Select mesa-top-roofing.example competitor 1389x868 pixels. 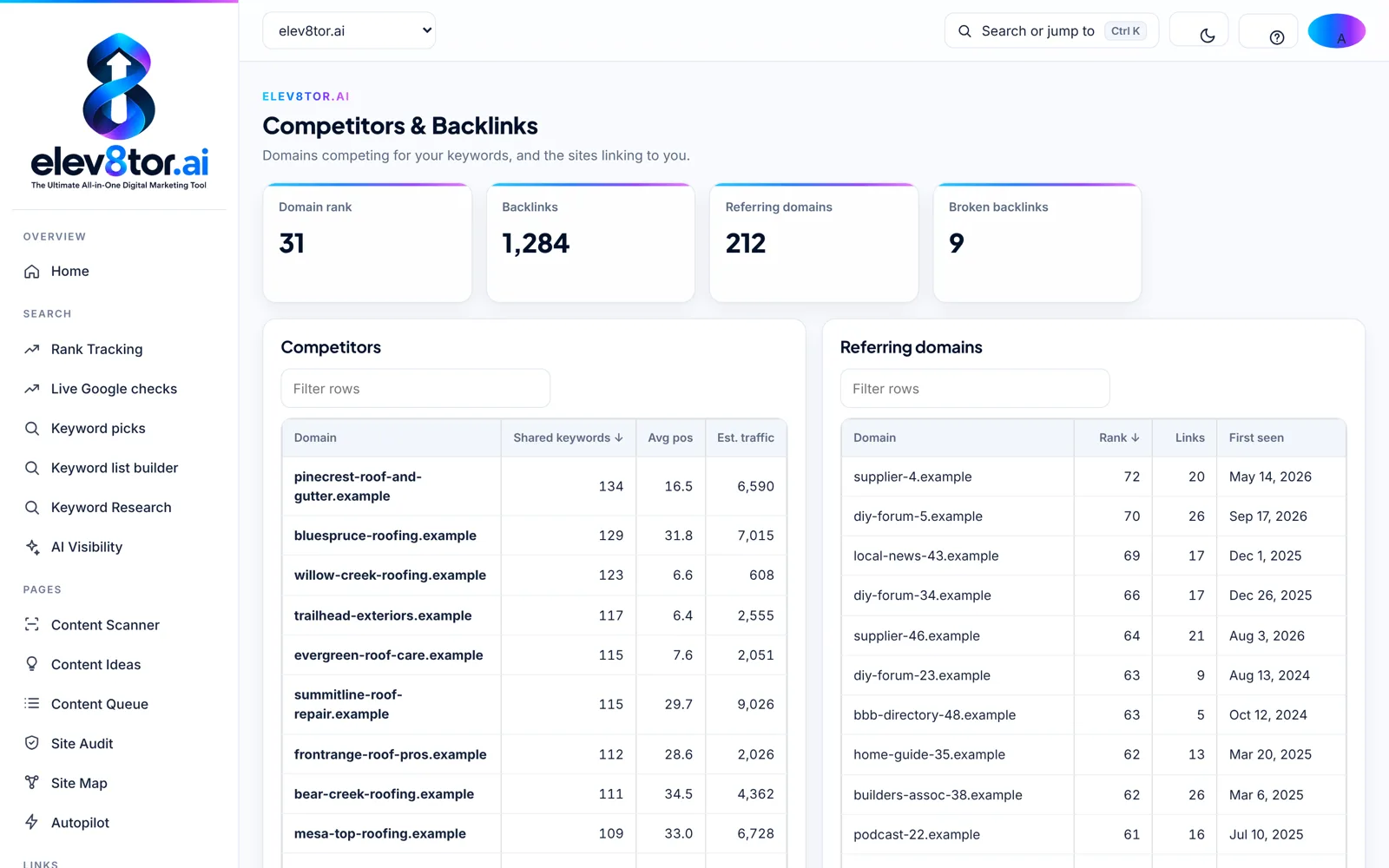[x=534, y=833]
